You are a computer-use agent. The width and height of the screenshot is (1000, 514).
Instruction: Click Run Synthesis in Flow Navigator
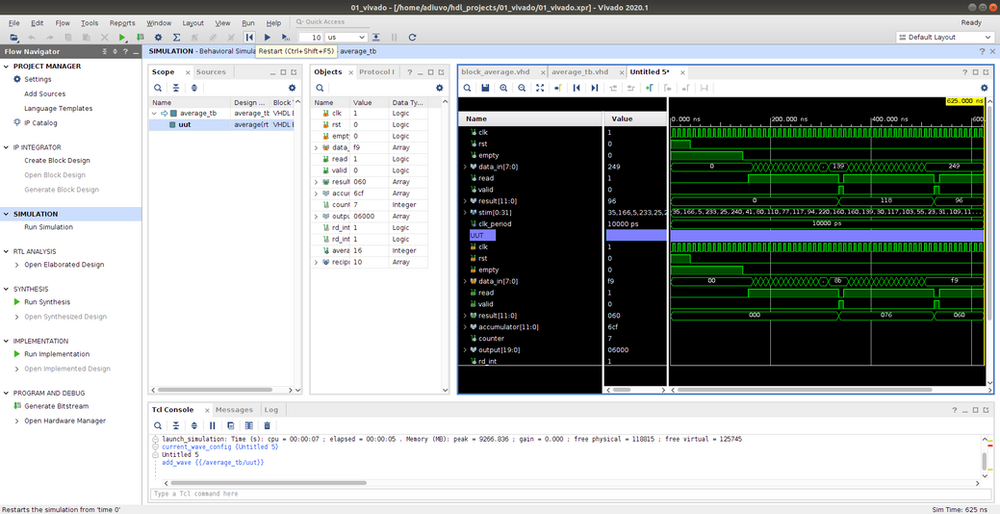coord(47,301)
